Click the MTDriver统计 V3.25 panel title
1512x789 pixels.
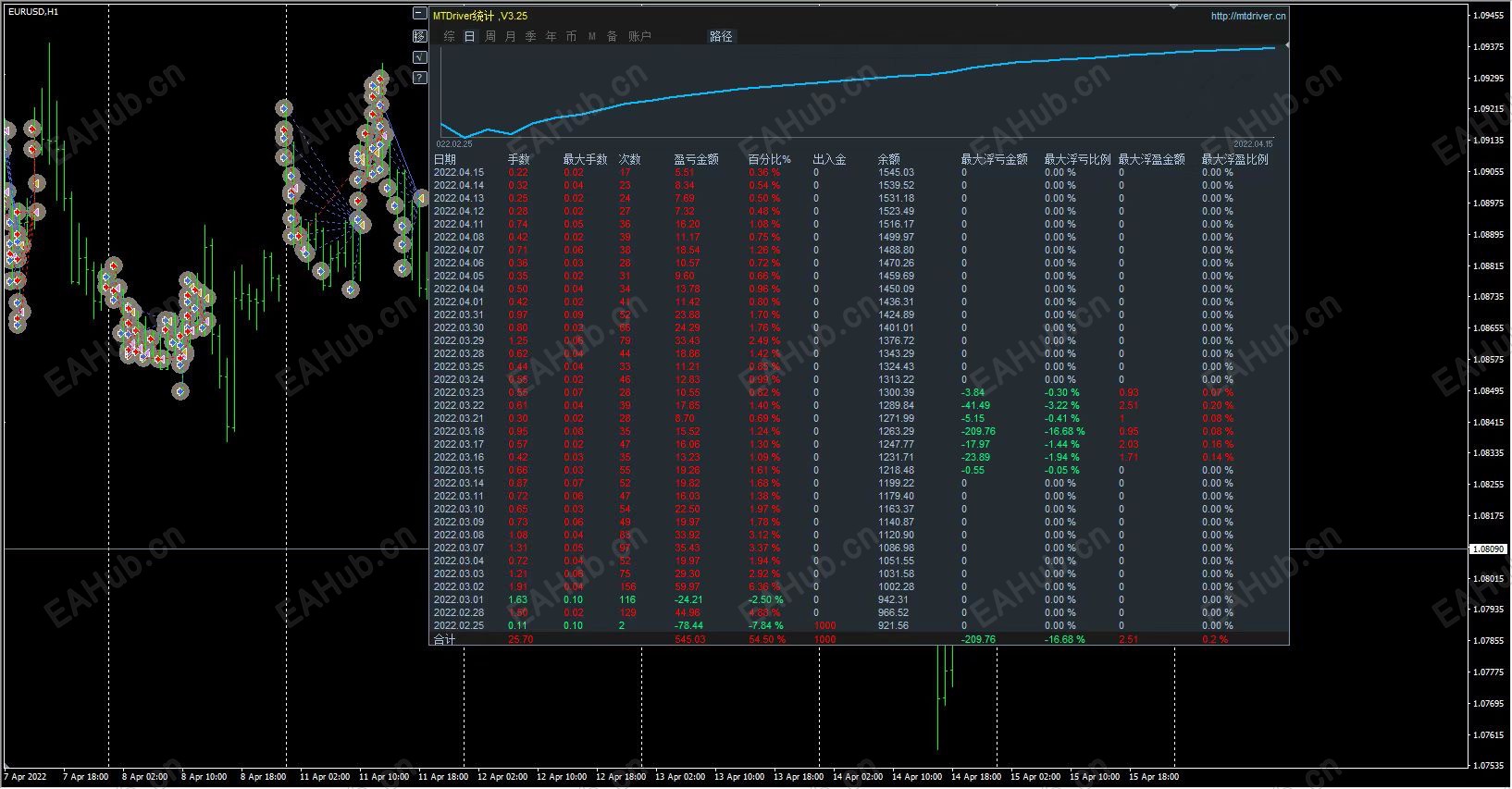tap(480, 16)
